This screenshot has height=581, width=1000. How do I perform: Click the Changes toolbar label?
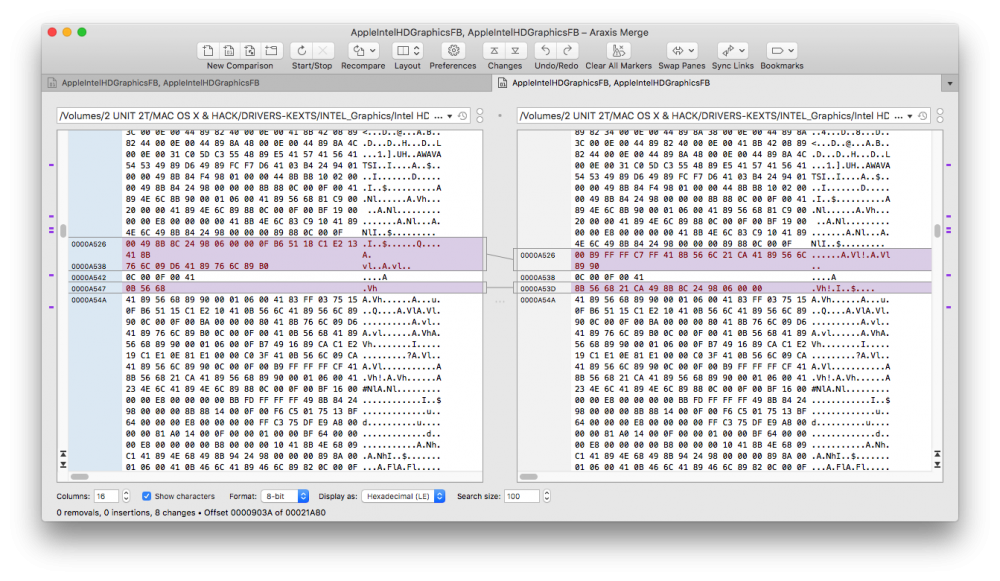[x=504, y=66]
